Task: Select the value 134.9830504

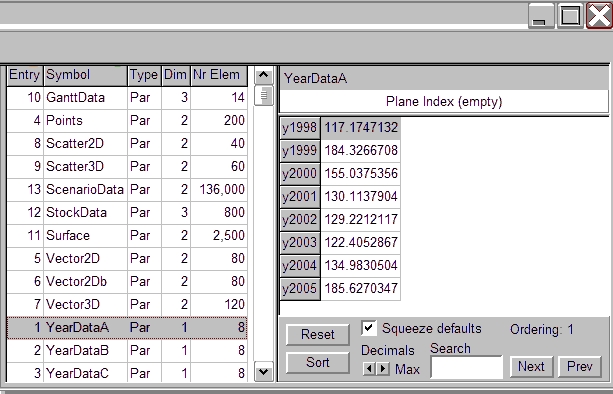Action: (360, 266)
